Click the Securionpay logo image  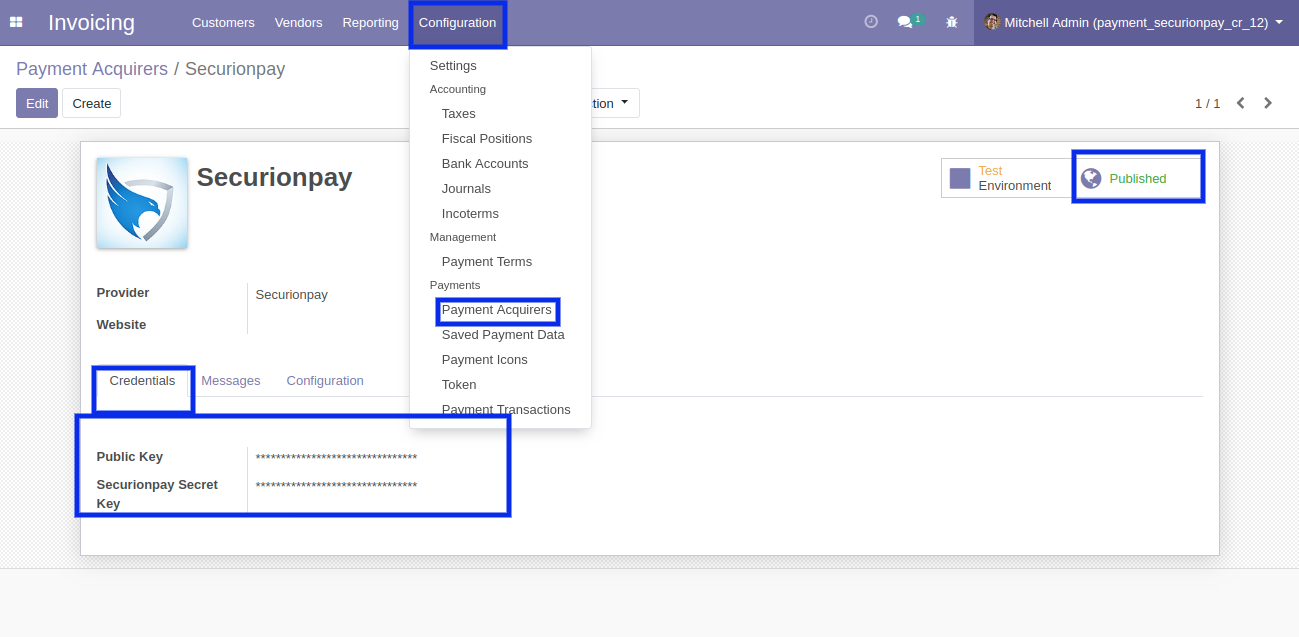(142, 203)
